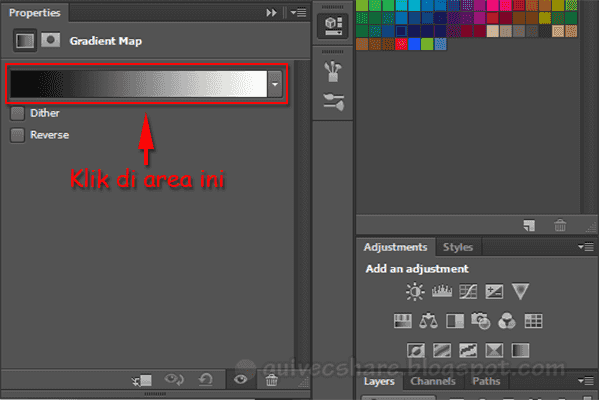This screenshot has width=600, height=400.
Task: Add a Threshold adjustment
Action: 468,350
